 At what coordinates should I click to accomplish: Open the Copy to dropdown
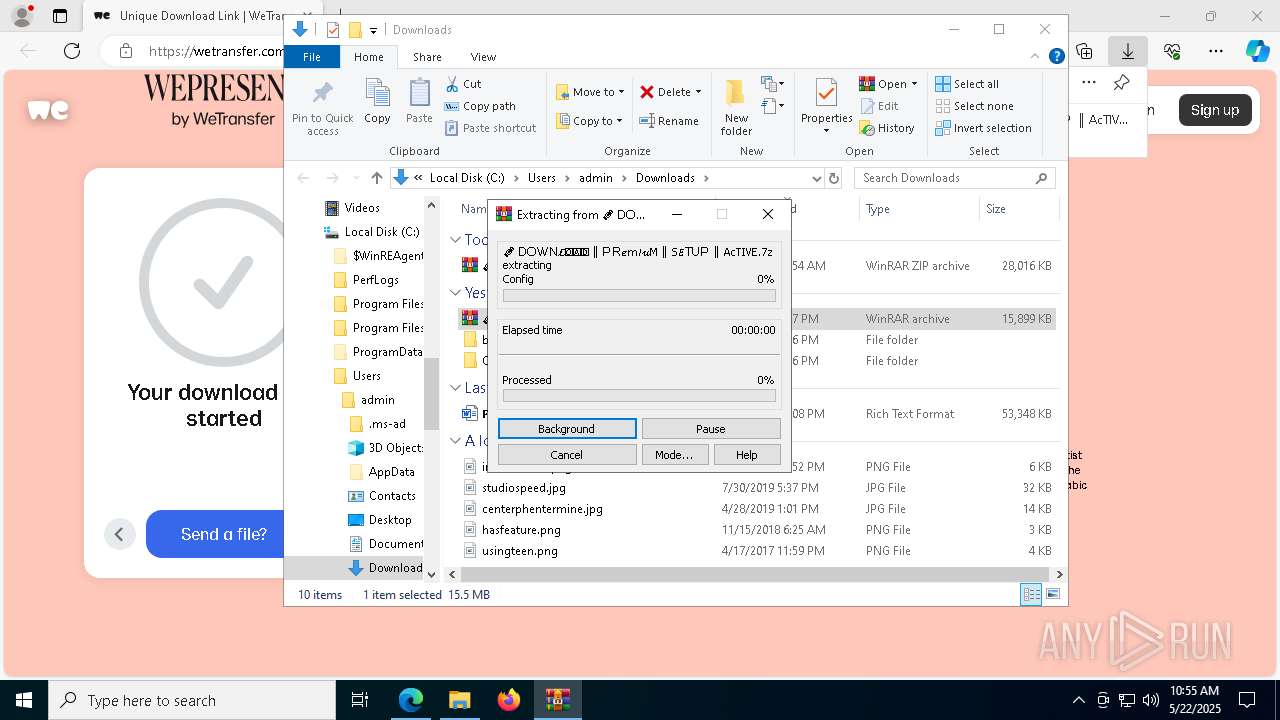pos(589,121)
